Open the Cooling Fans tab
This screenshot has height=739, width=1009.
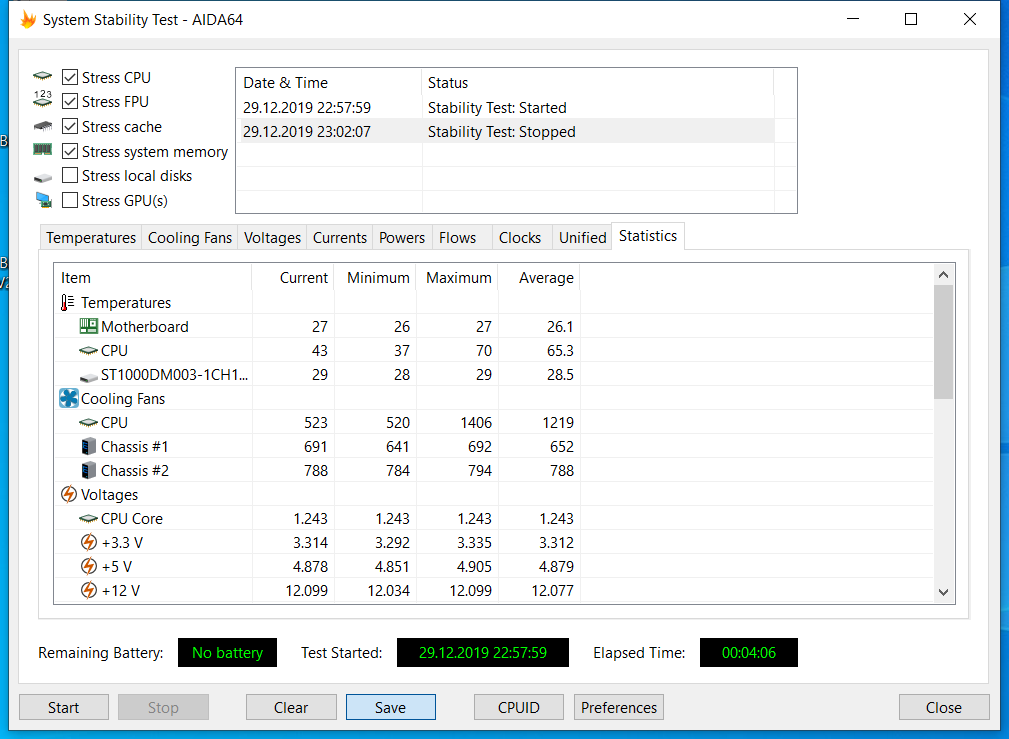pos(190,238)
